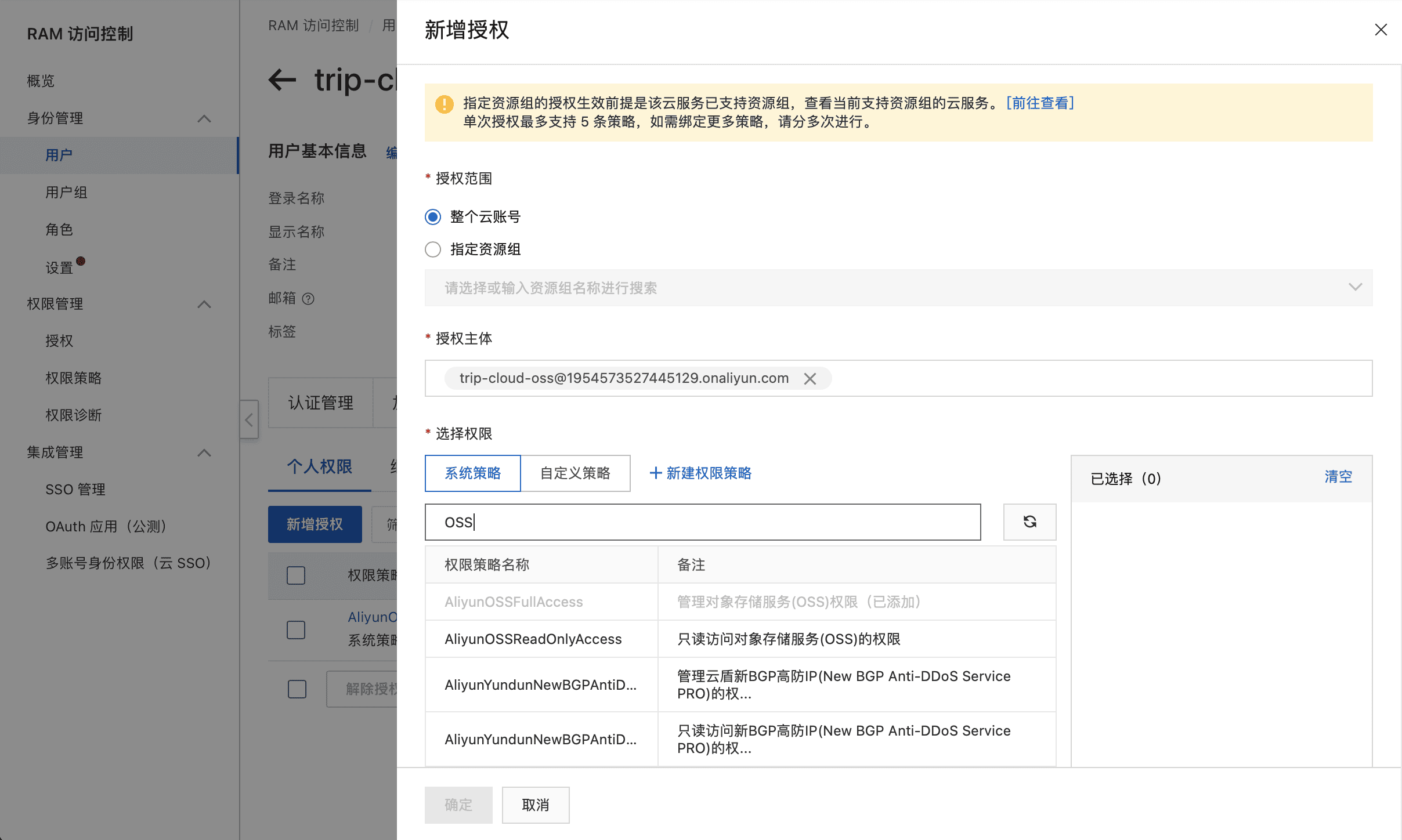The height and width of the screenshot is (840, 1402).
Task: Click the back arrow next to trip-cl
Action: pyautogui.click(x=283, y=80)
